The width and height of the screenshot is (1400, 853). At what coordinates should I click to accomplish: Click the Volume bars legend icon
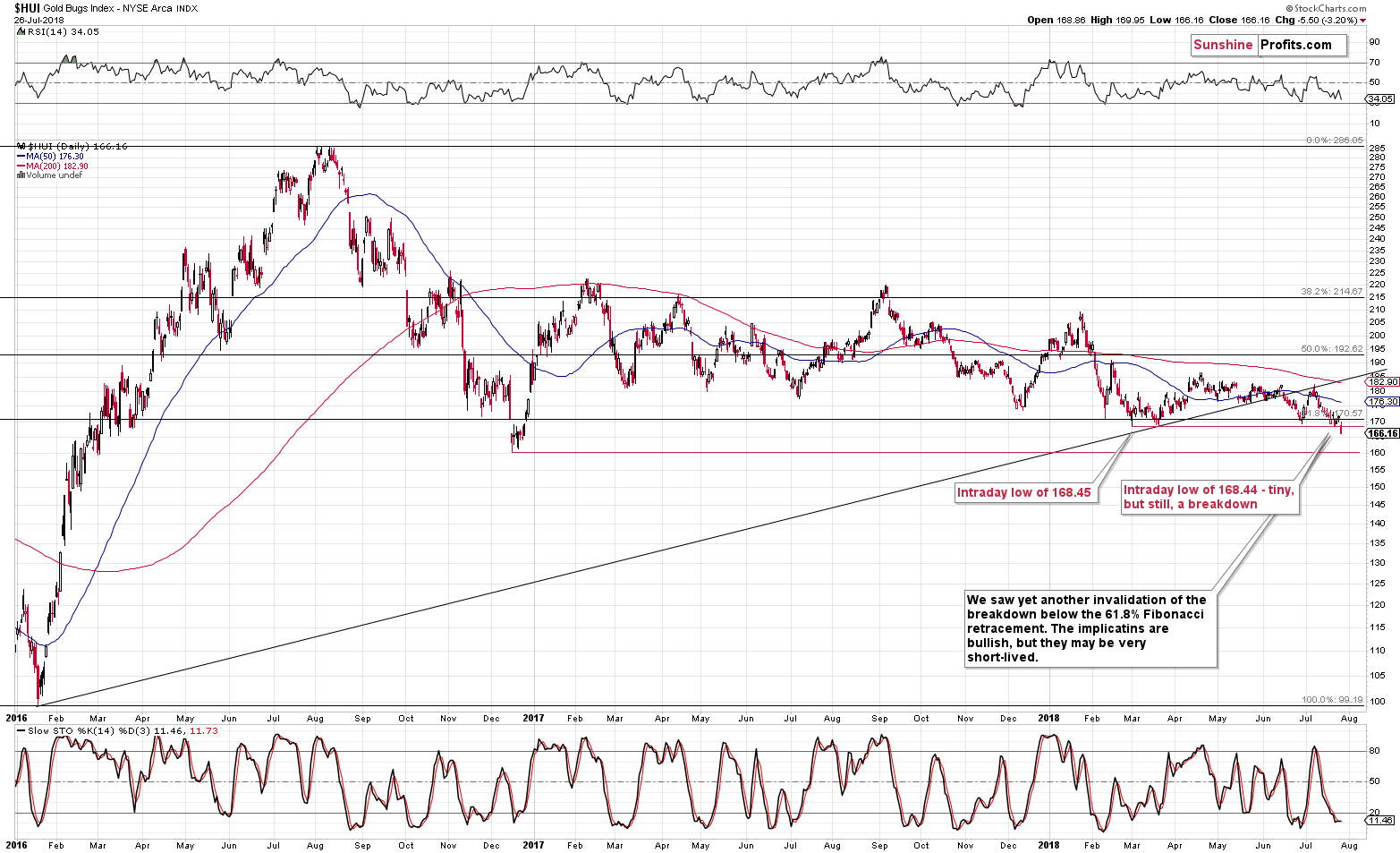[x=21, y=175]
